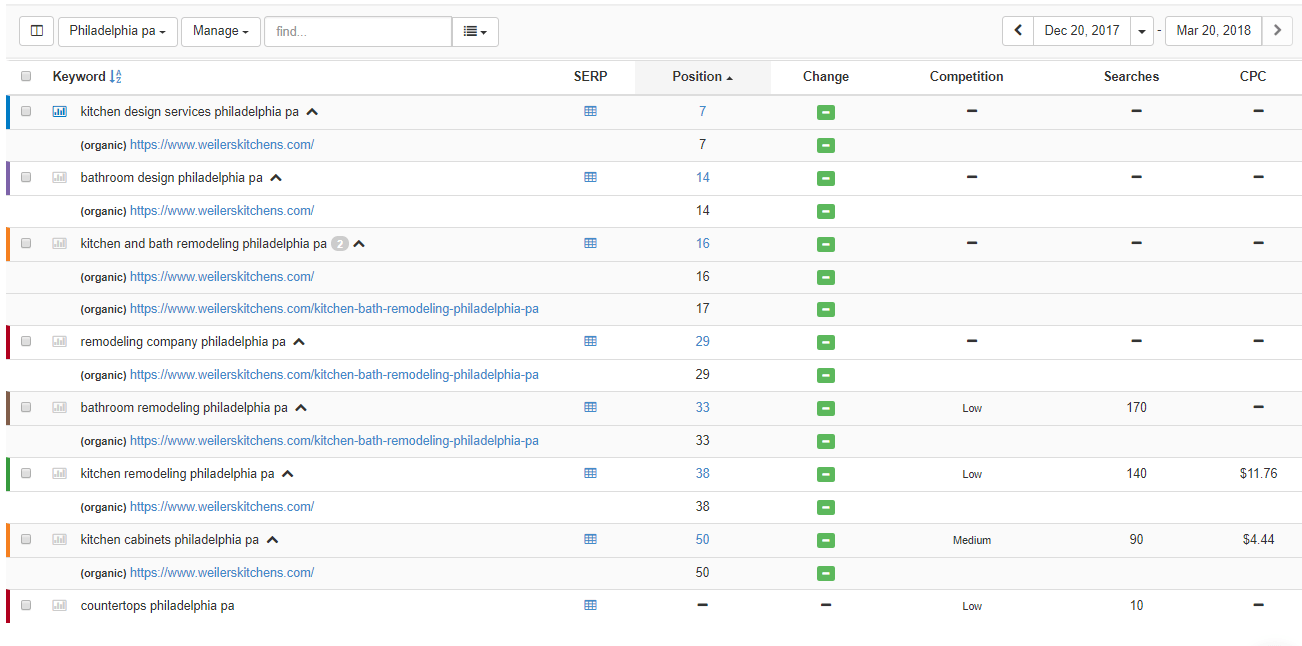Open list view options dropdown
The image size is (1302, 646).
click(475, 31)
